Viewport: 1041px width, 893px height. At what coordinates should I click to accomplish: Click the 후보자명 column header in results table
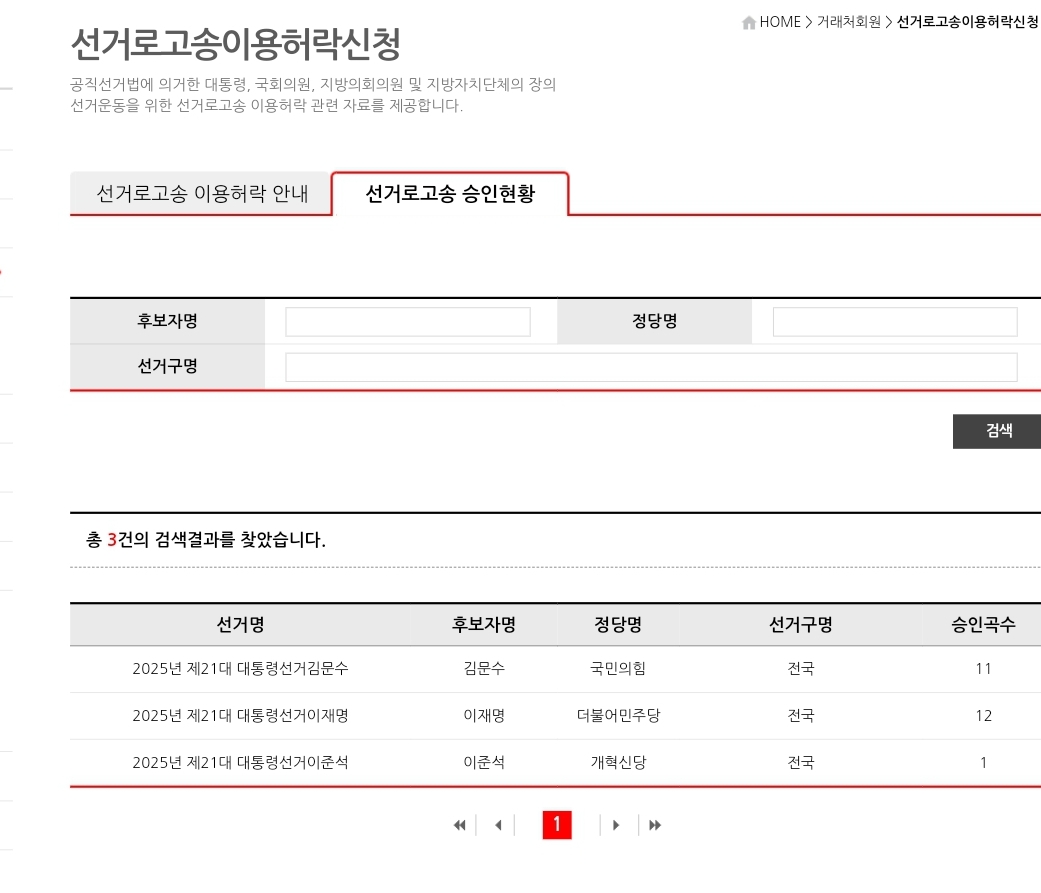(x=484, y=625)
